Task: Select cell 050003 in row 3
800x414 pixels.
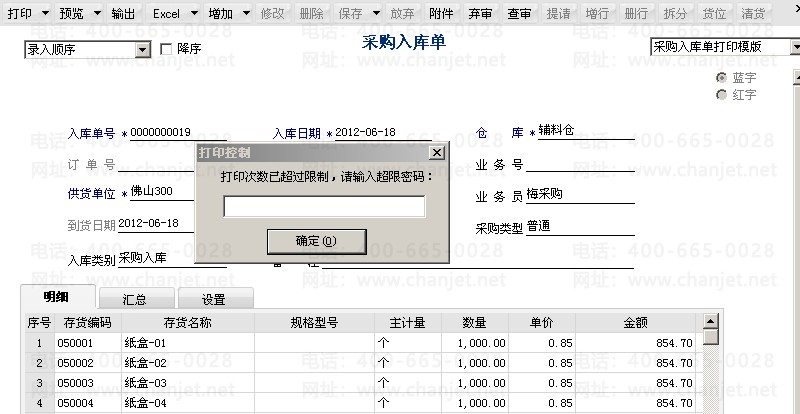Action: point(87,383)
